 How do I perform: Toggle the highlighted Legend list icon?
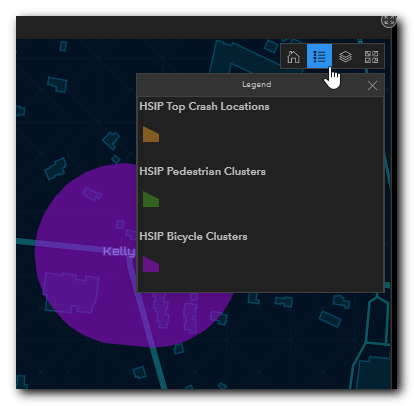(319, 56)
